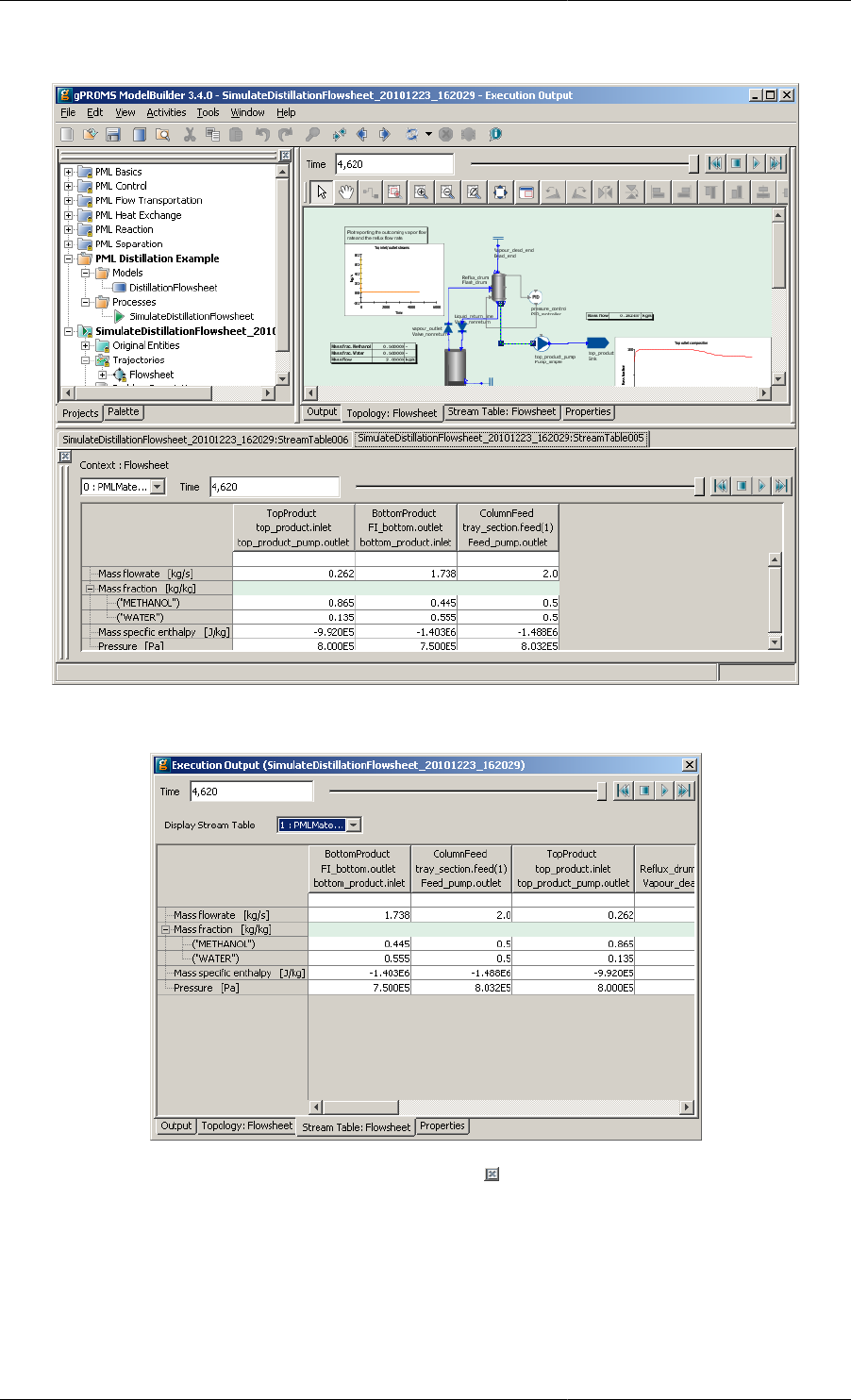
Task: Click the New file toolbar icon
Action: (x=68, y=135)
